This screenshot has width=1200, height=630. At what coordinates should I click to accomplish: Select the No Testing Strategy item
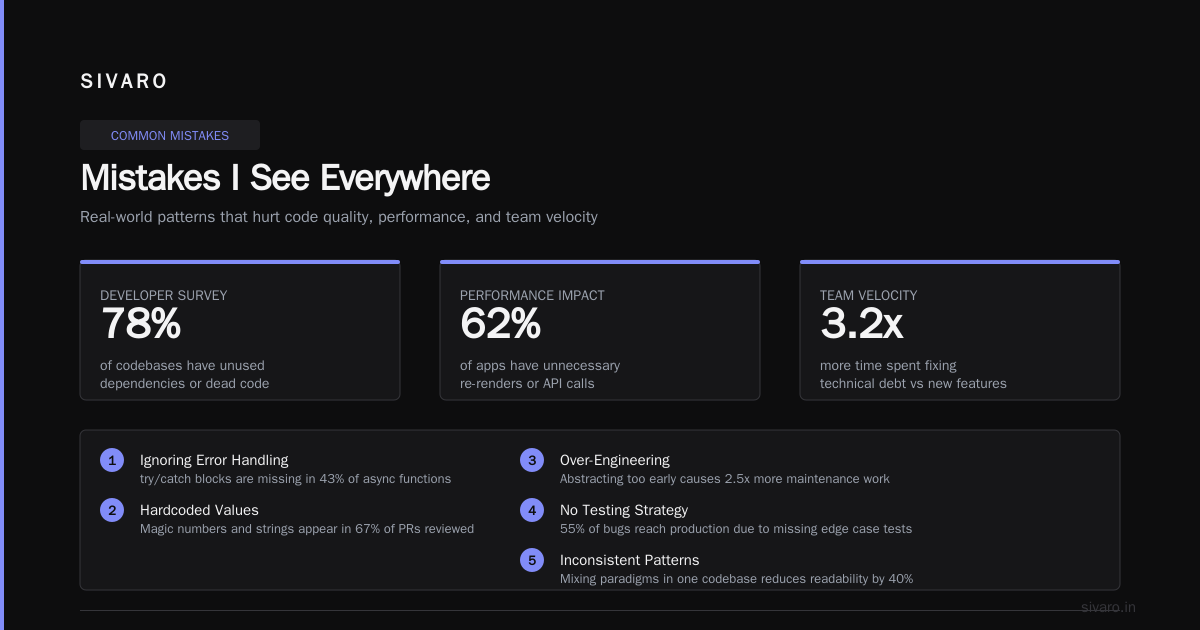[716, 519]
